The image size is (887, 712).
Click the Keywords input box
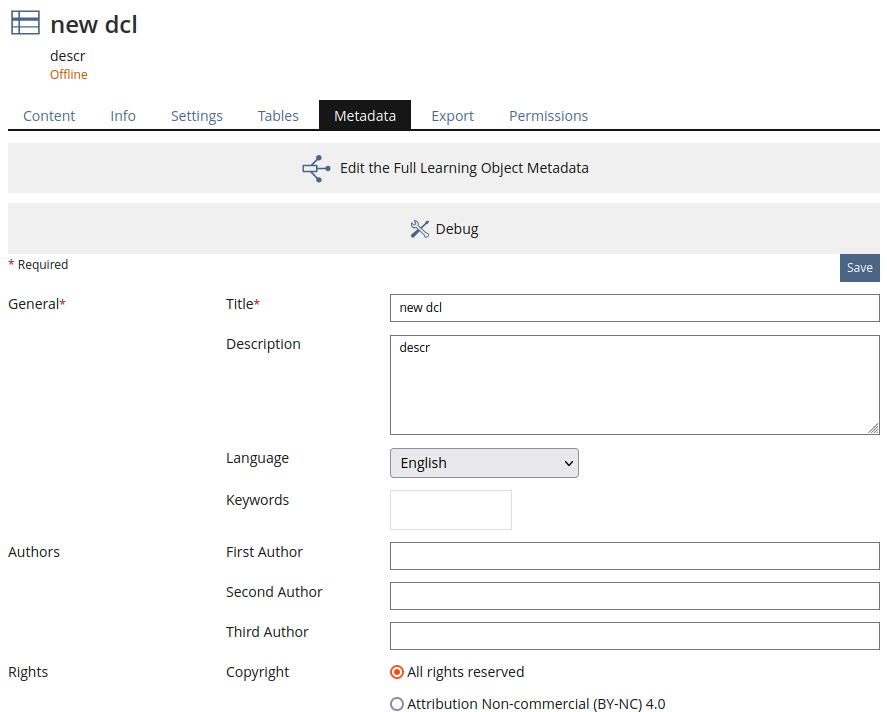click(x=450, y=510)
